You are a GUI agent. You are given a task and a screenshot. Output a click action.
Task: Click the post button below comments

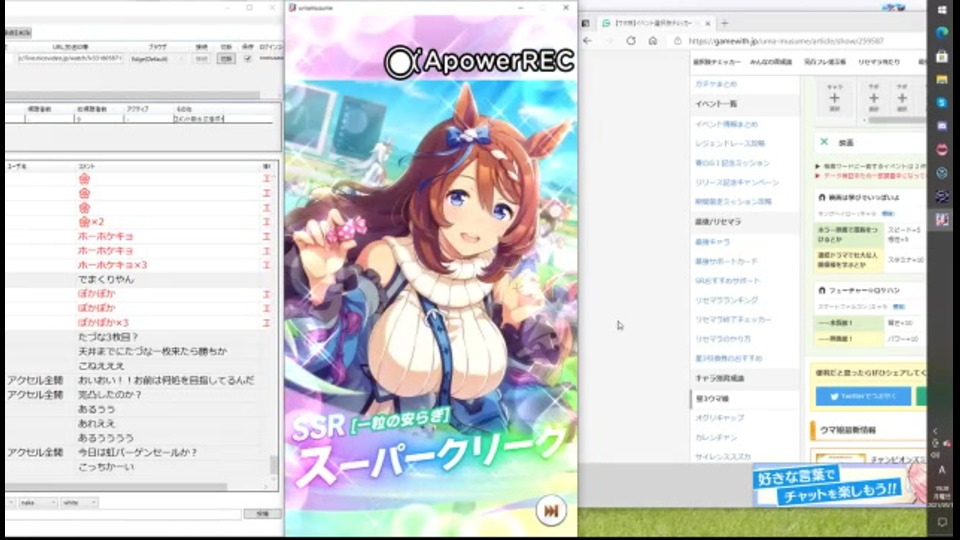pyautogui.click(x=263, y=514)
